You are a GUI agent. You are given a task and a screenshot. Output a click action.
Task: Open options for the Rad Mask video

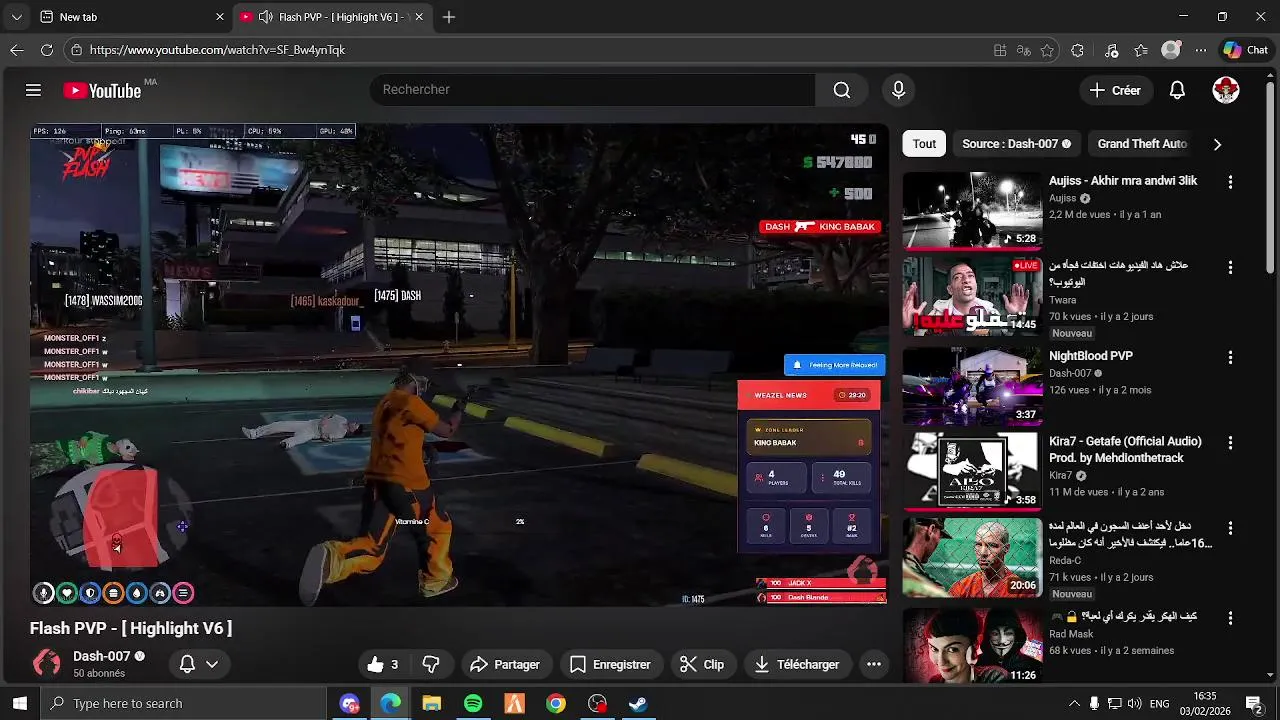pyautogui.click(x=1230, y=617)
